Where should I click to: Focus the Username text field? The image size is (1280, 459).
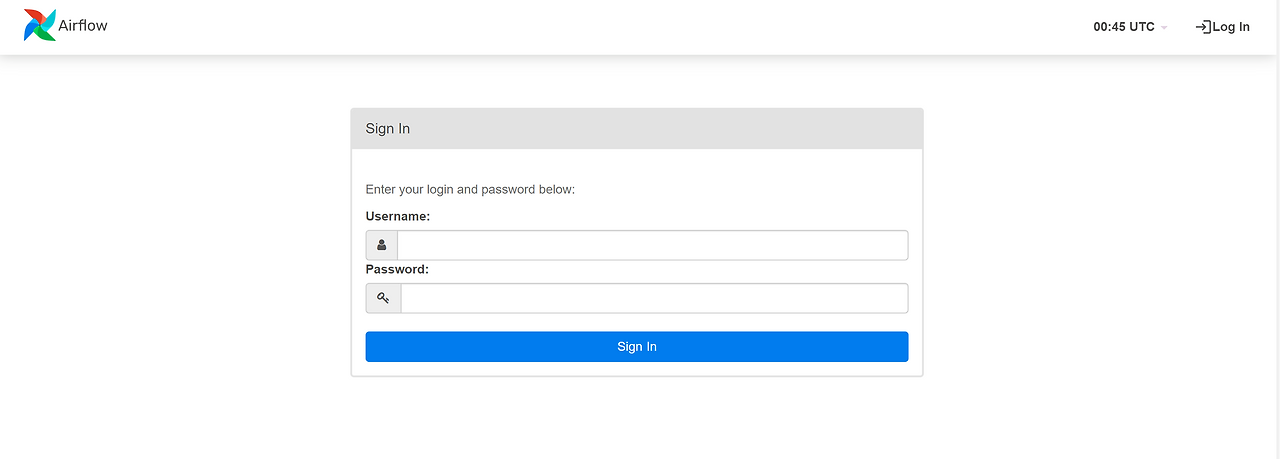pyautogui.click(x=652, y=245)
